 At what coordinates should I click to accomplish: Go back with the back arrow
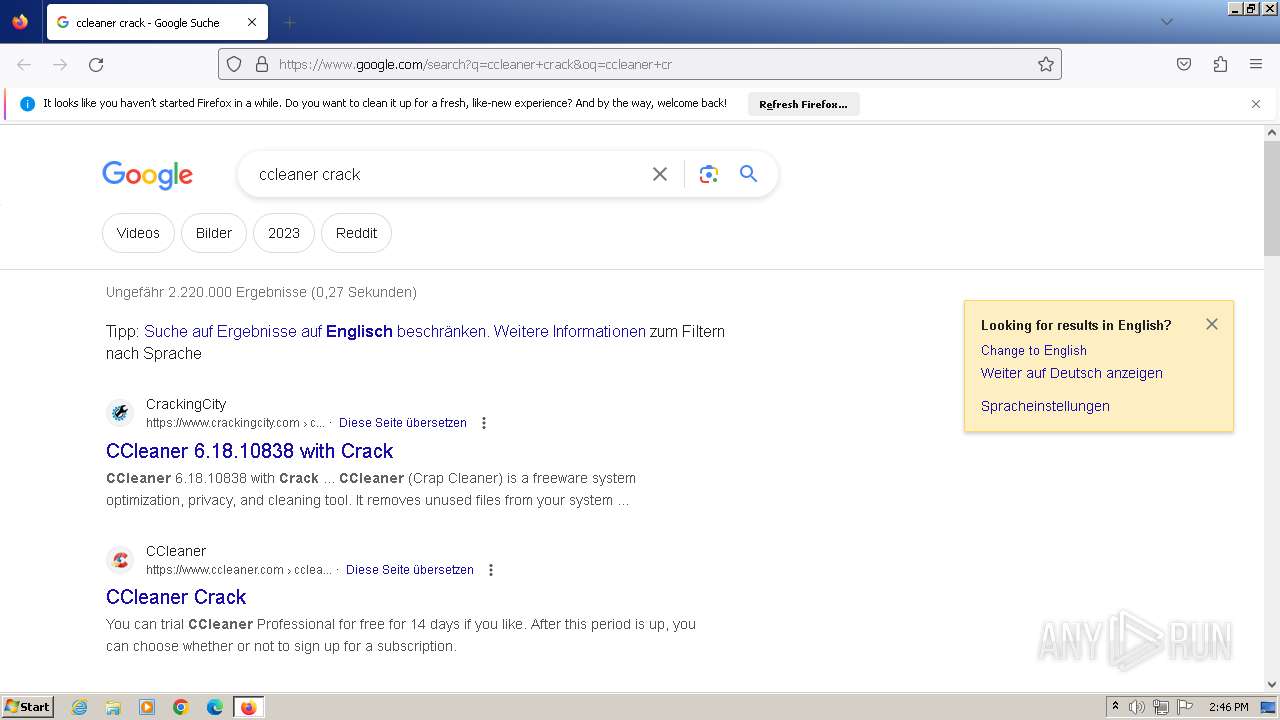tap(24, 64)
